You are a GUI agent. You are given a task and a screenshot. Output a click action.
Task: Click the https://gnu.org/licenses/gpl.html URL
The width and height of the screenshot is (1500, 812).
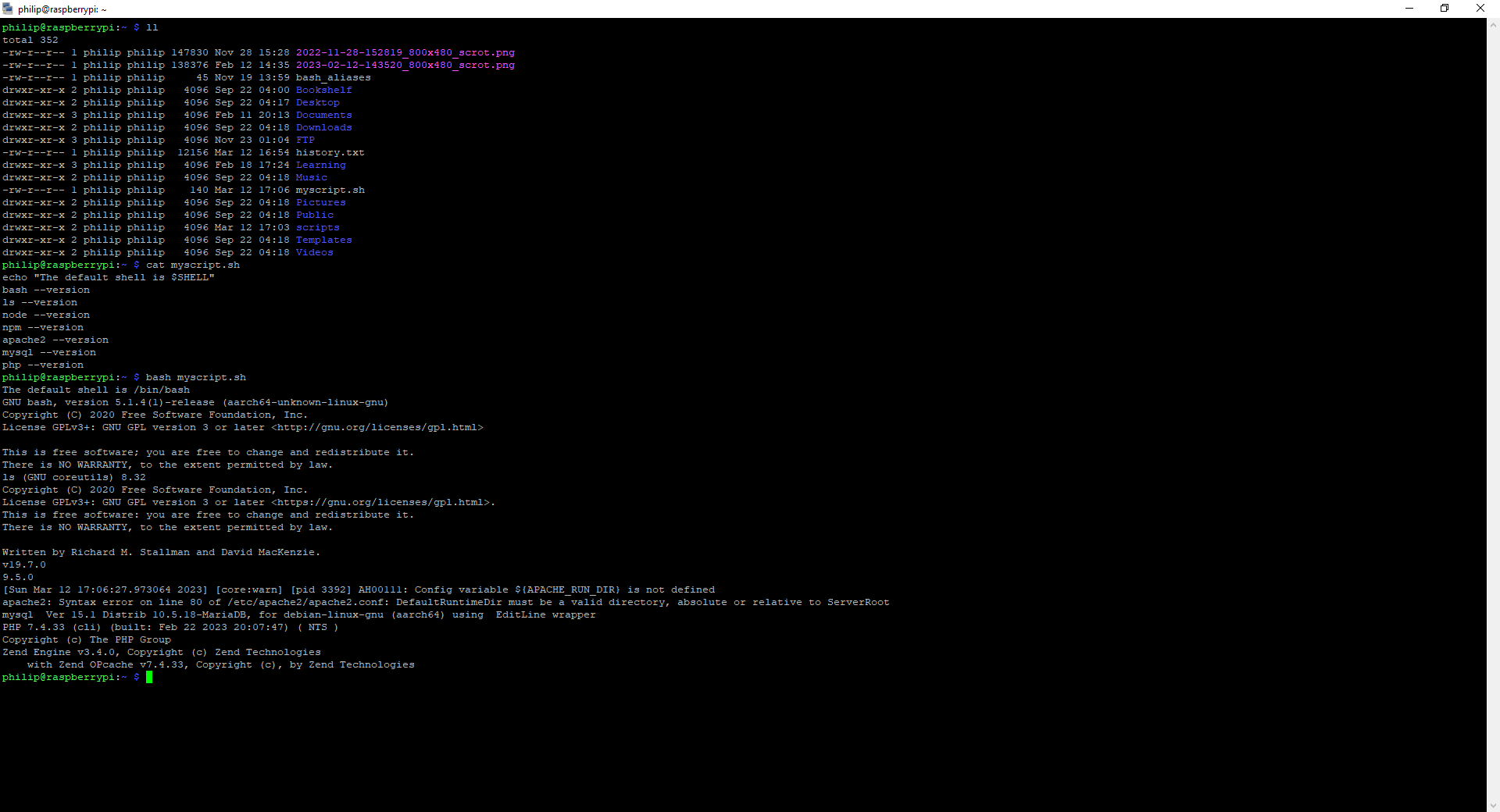[380, 502]
